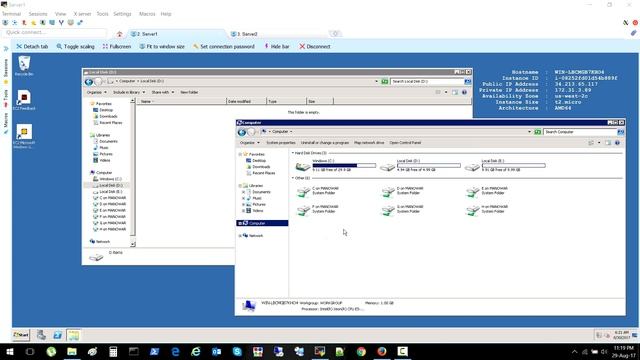Click Fit to window size
The image size is (640, 360).
click(x=162, y=47)
